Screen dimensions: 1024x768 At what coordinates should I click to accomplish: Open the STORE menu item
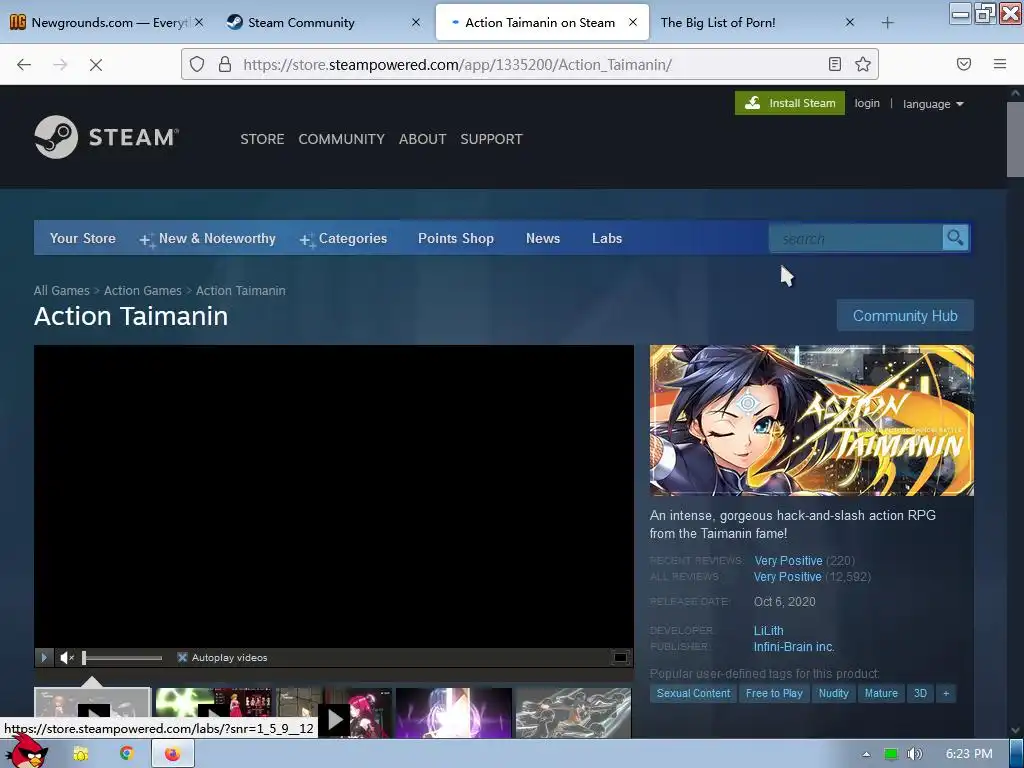[x=262, y=139]
